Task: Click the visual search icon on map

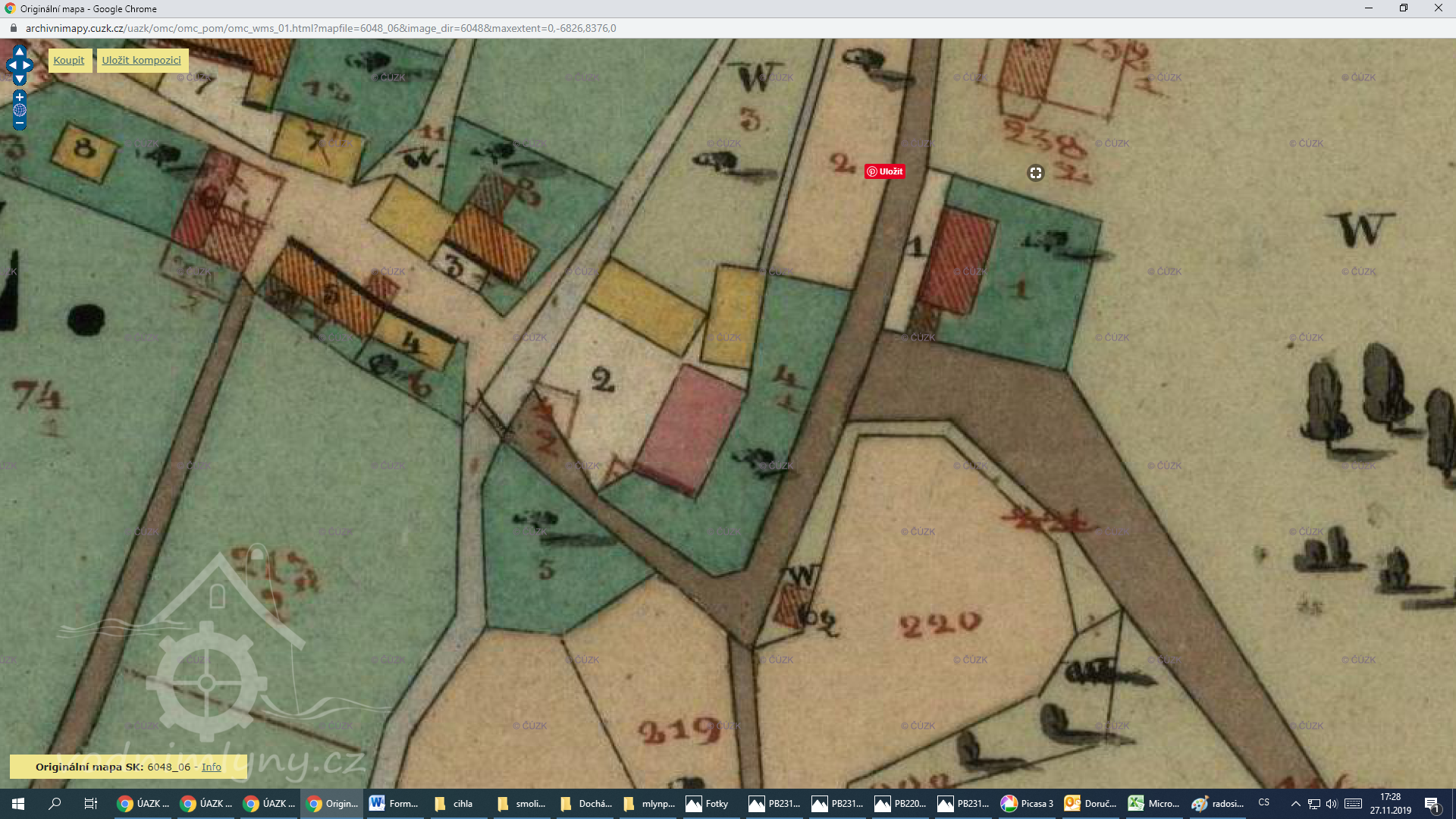Action: click(x=1035, y=173)
